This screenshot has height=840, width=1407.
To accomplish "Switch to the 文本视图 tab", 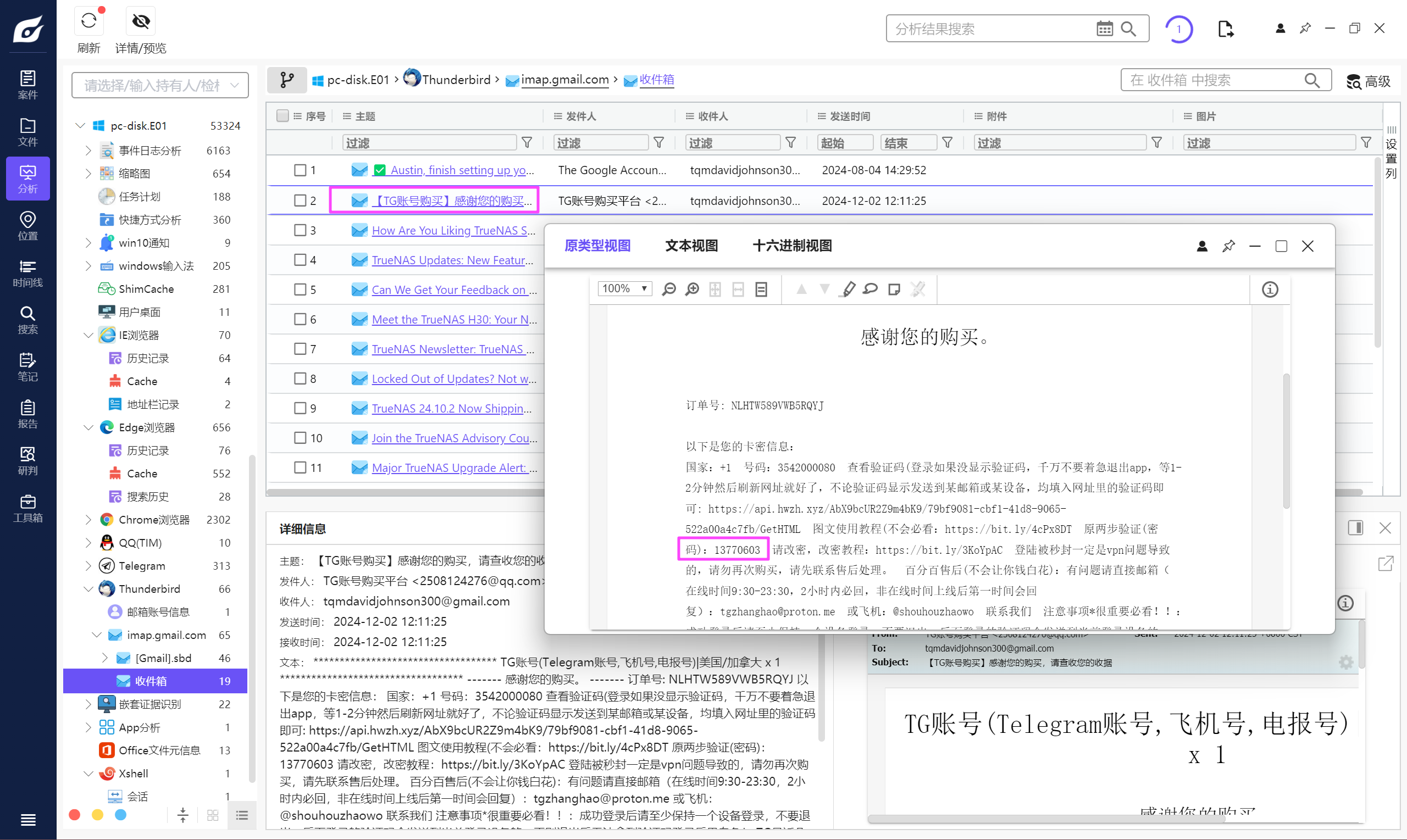I will [x=691, y=246].
